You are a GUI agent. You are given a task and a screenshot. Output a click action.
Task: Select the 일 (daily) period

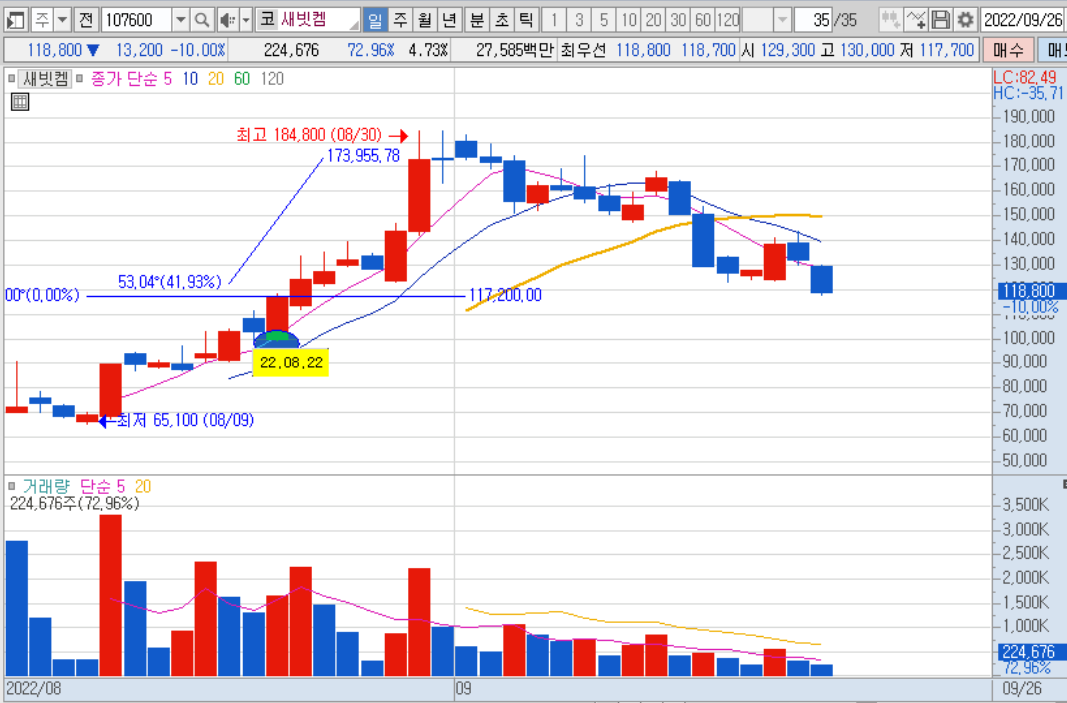[x=374, y=20]
